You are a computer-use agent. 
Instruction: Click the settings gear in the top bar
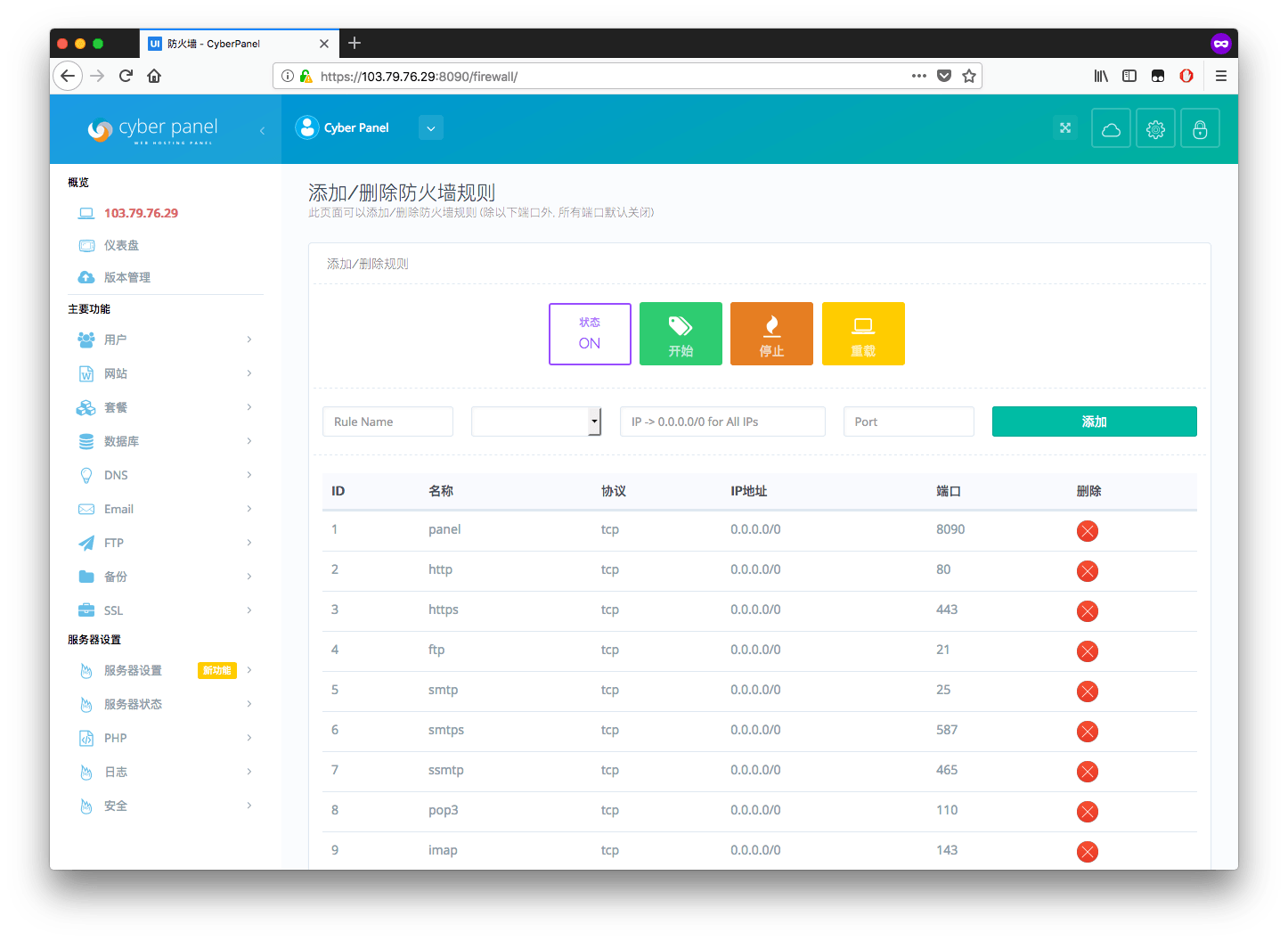pos(1155,127)
